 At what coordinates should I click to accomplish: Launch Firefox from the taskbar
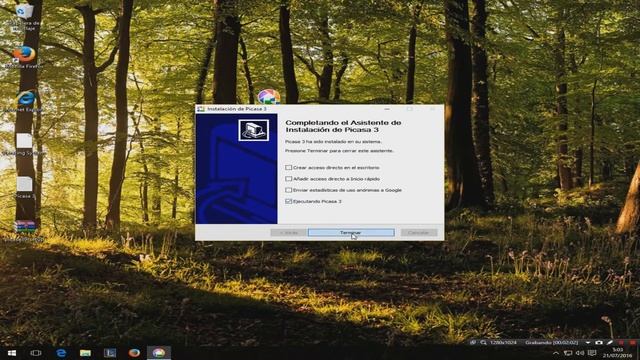click(134, 353)
